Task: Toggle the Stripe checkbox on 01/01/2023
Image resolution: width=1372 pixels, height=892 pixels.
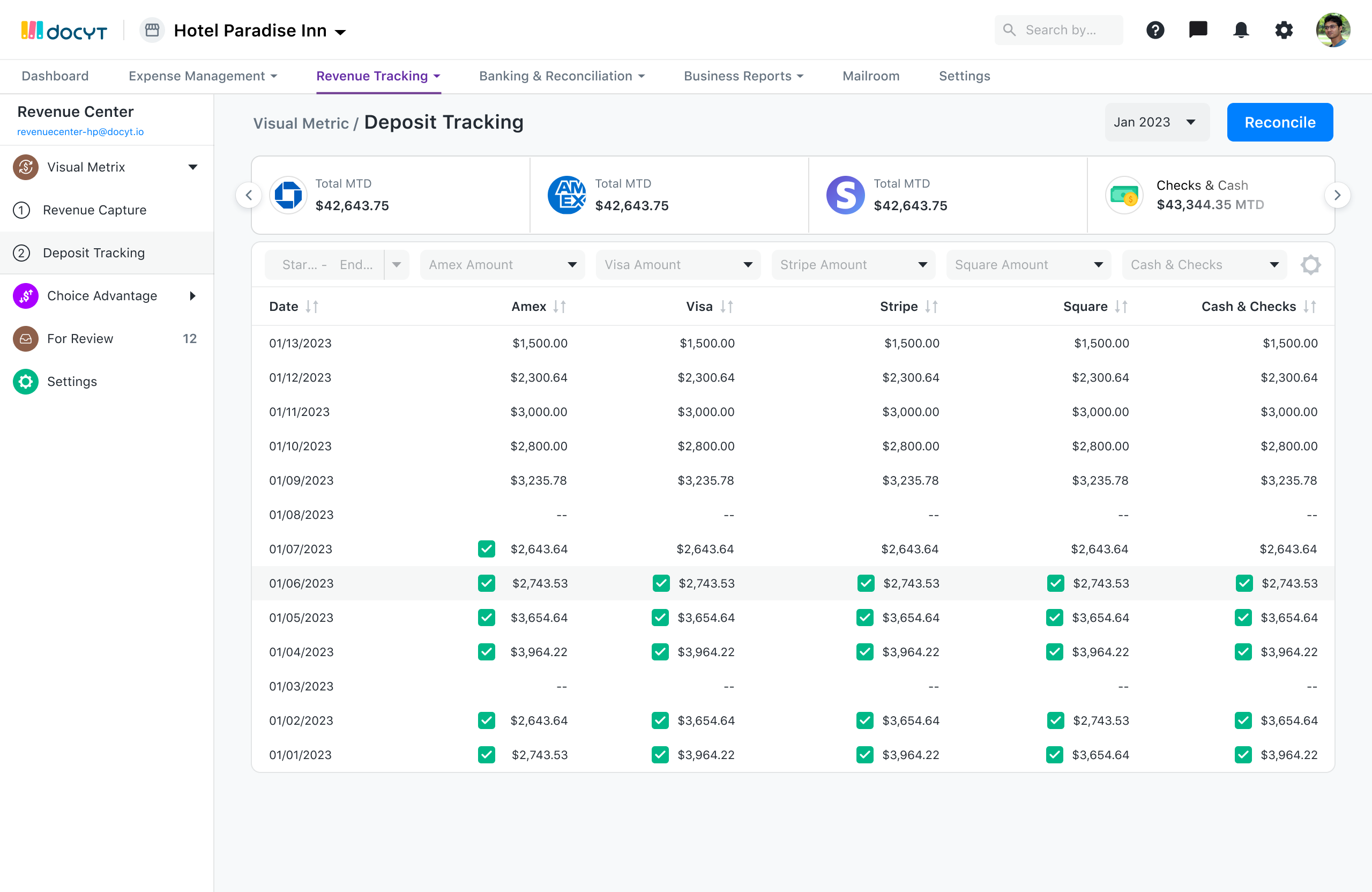Action: pos(864,754)
